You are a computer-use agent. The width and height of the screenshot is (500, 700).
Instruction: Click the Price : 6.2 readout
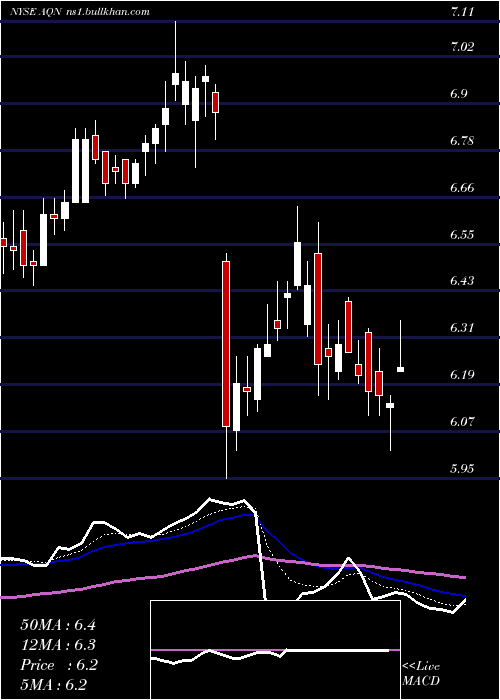tap(58, 665)
